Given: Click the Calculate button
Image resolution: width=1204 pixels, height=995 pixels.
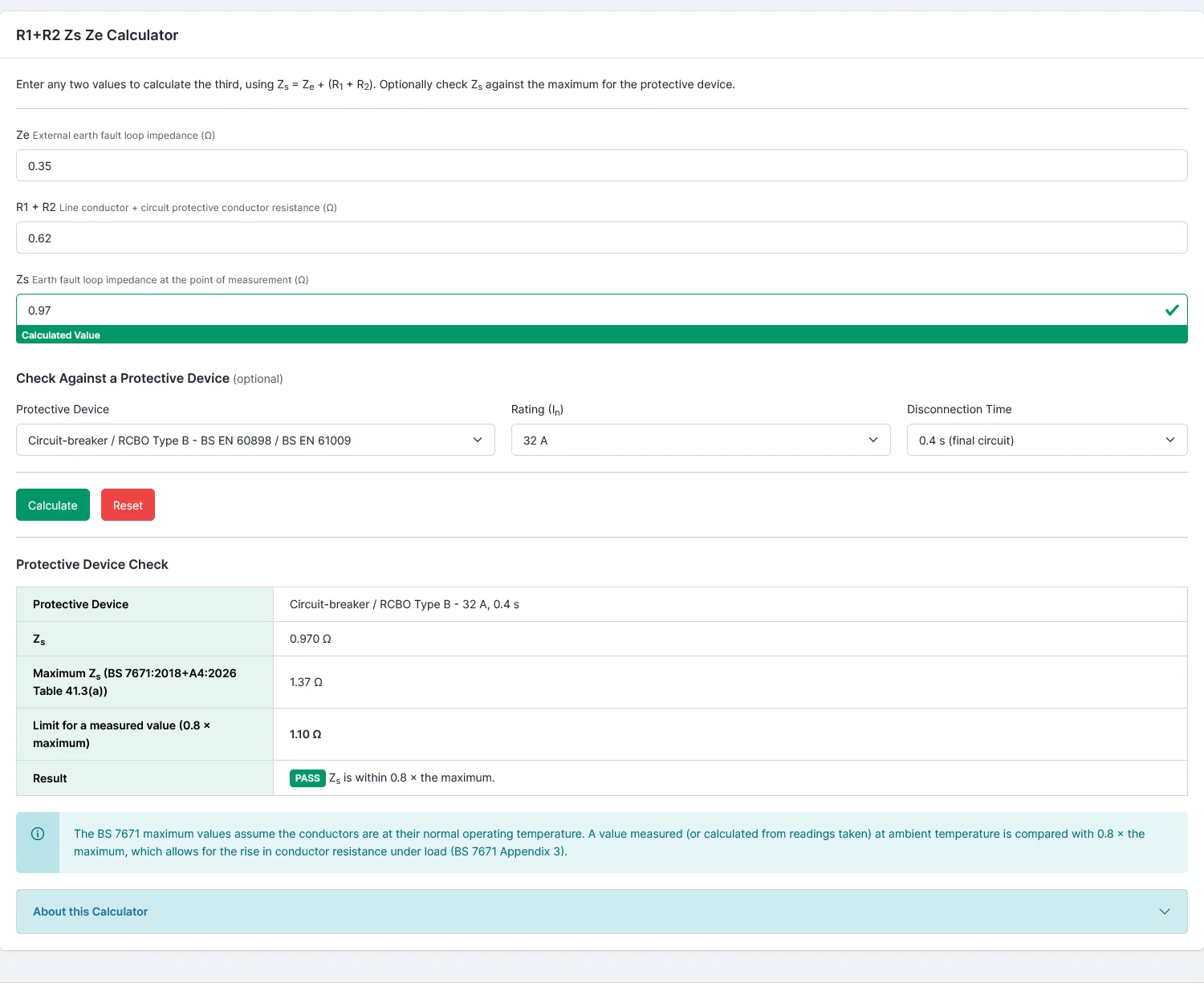Looking at the screenshot, I should pos(53,505).
